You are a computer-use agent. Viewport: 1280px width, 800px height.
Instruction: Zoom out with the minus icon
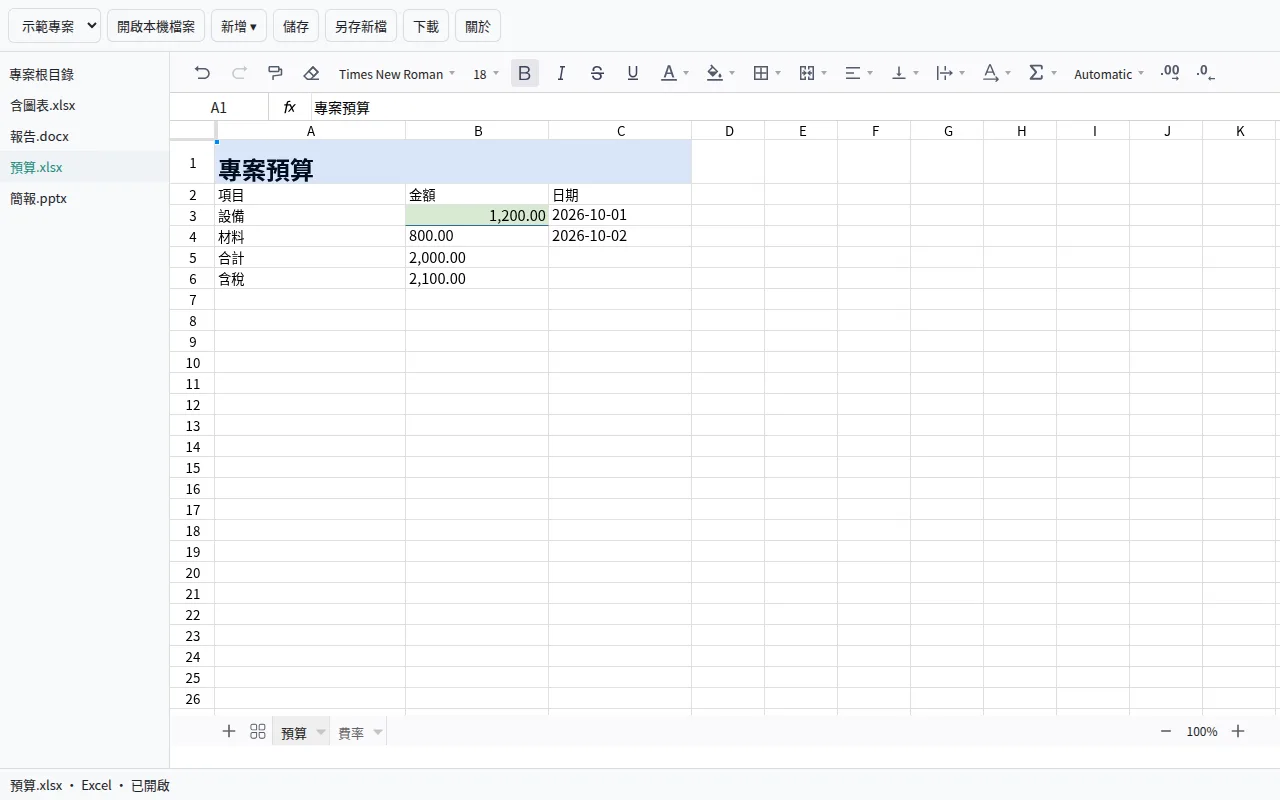pyautogui.click(x=1166, y=732)
